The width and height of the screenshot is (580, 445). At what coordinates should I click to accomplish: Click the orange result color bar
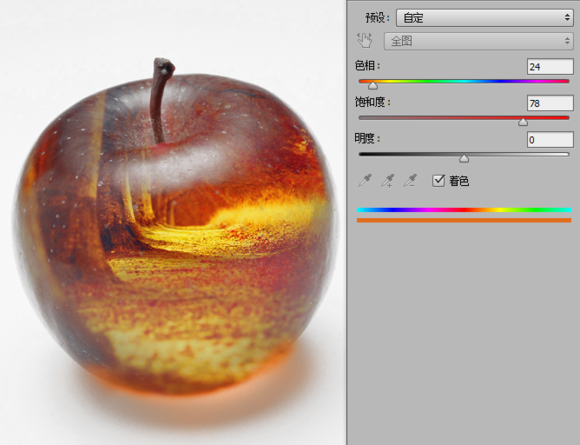coord(464,220)
